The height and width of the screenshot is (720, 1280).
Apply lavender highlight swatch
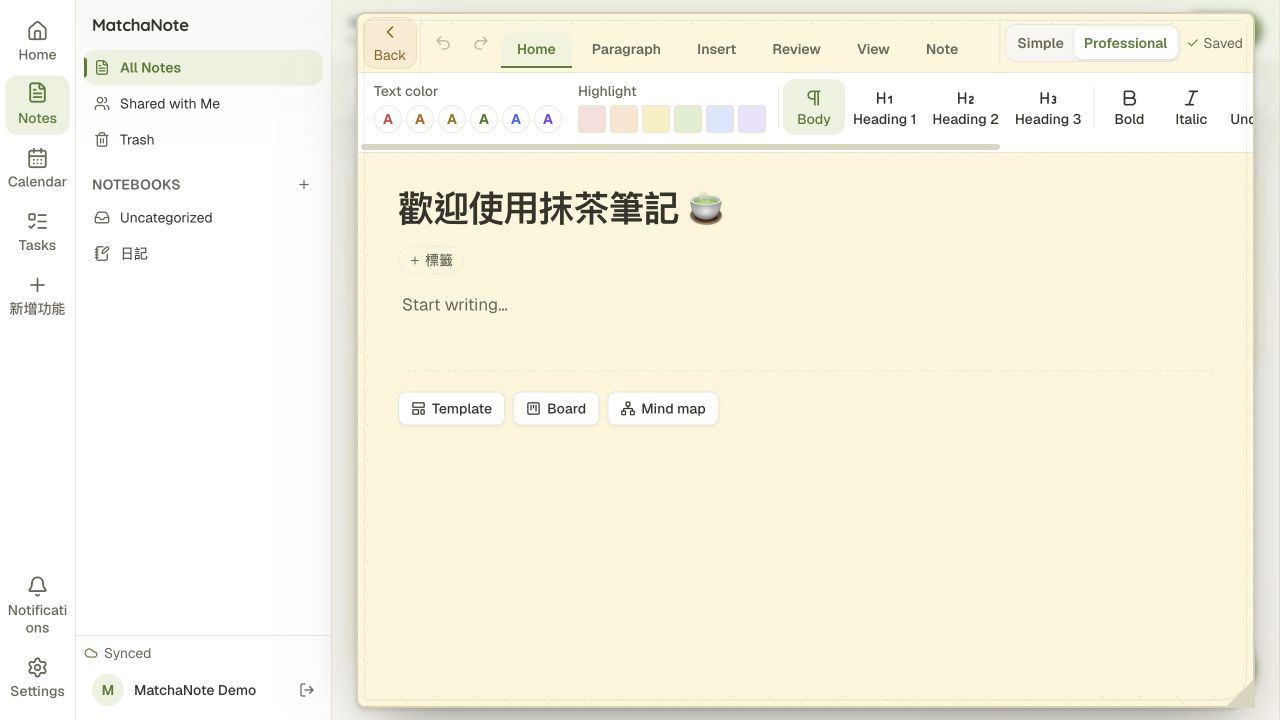pos(752,119)
